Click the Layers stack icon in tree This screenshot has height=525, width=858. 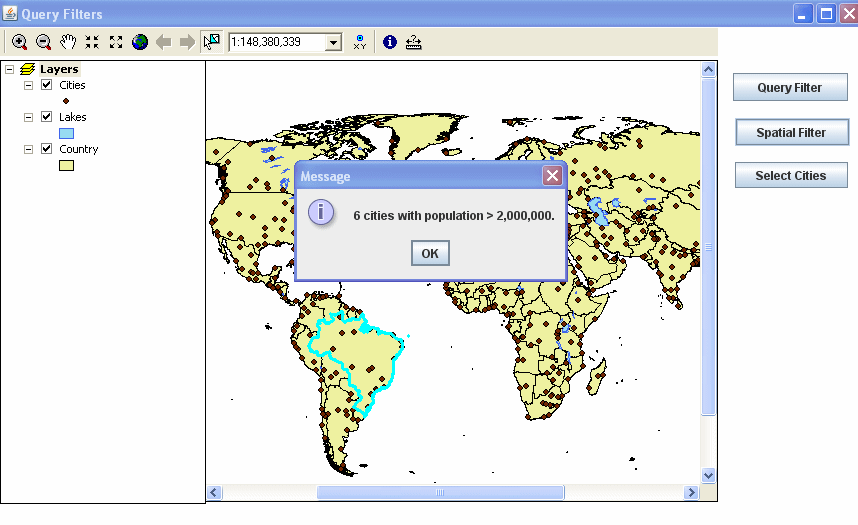(27, 70)
